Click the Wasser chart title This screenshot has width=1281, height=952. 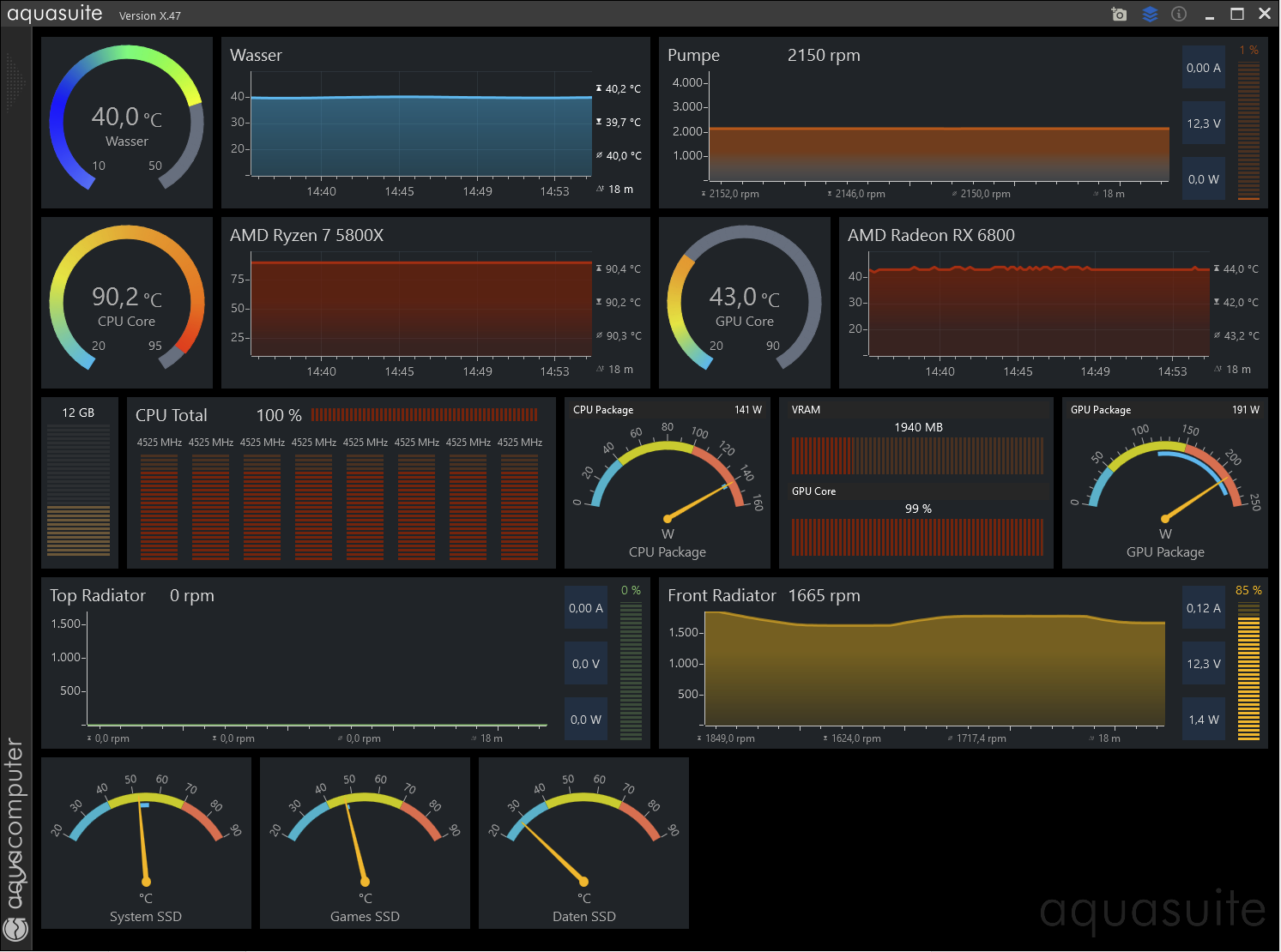[x=256, y=55]
